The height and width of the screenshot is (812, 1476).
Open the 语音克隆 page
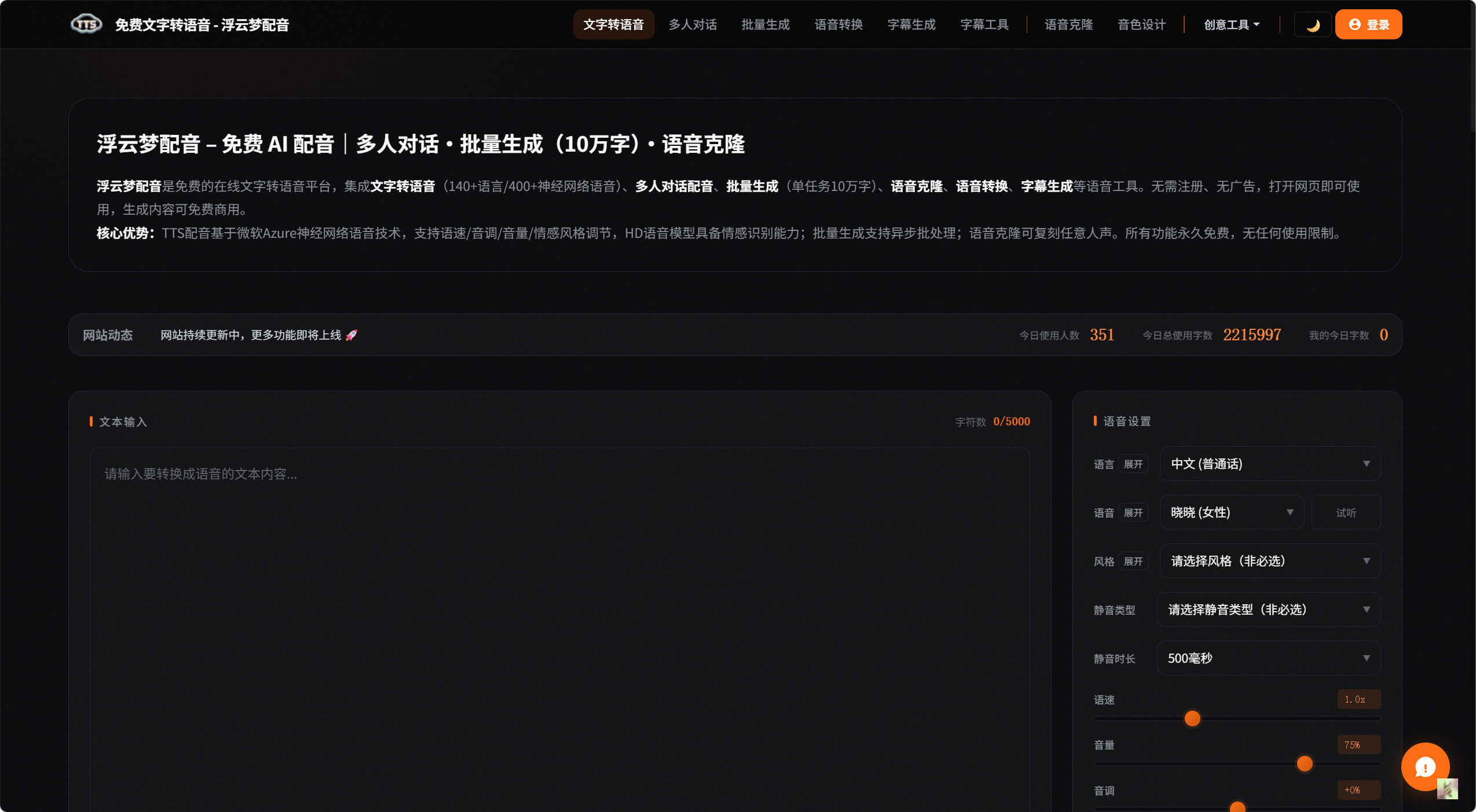(1068, 24)
